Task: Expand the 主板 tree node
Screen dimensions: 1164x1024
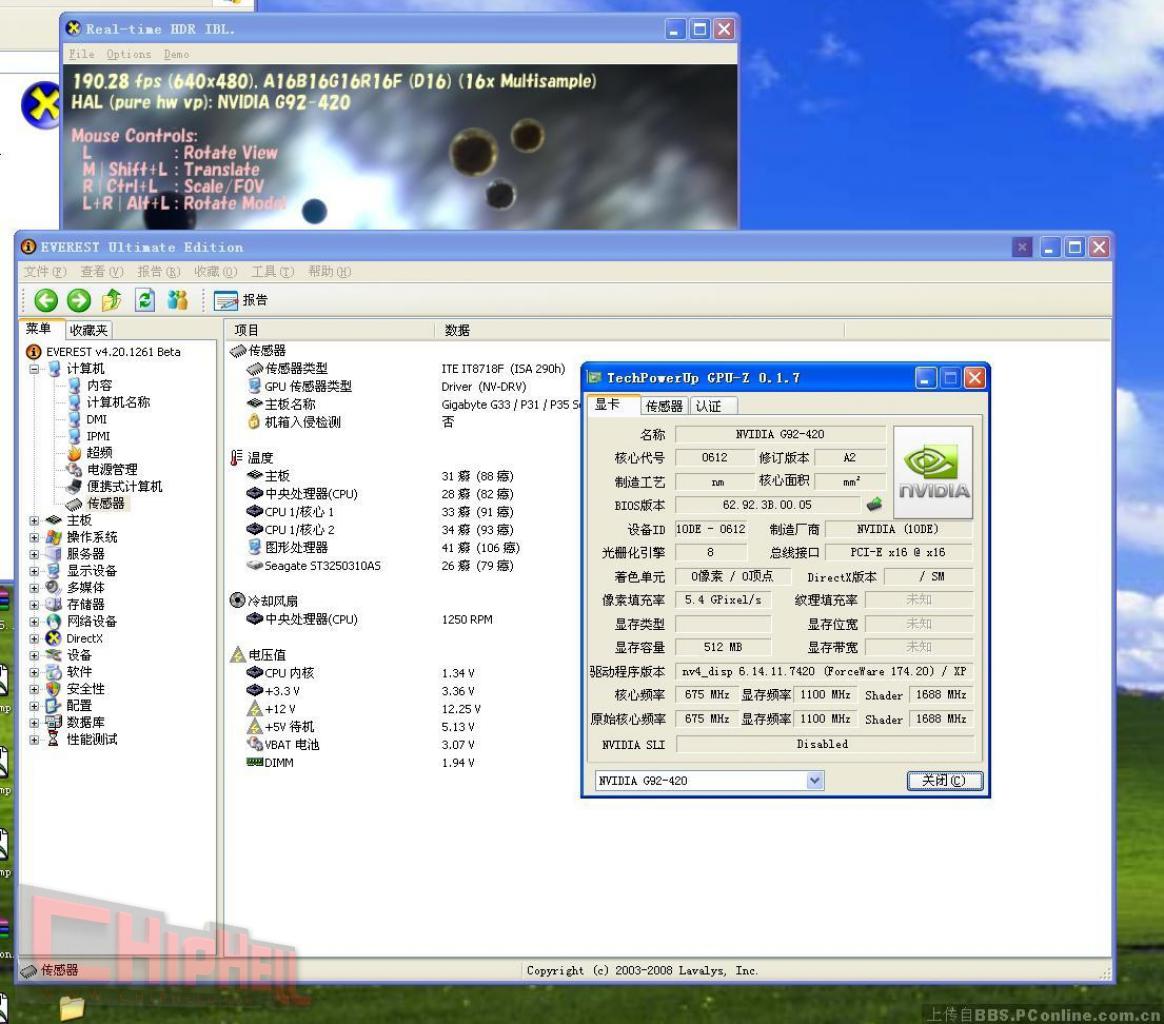Action: pyautogui.click(x=34, y=521)
